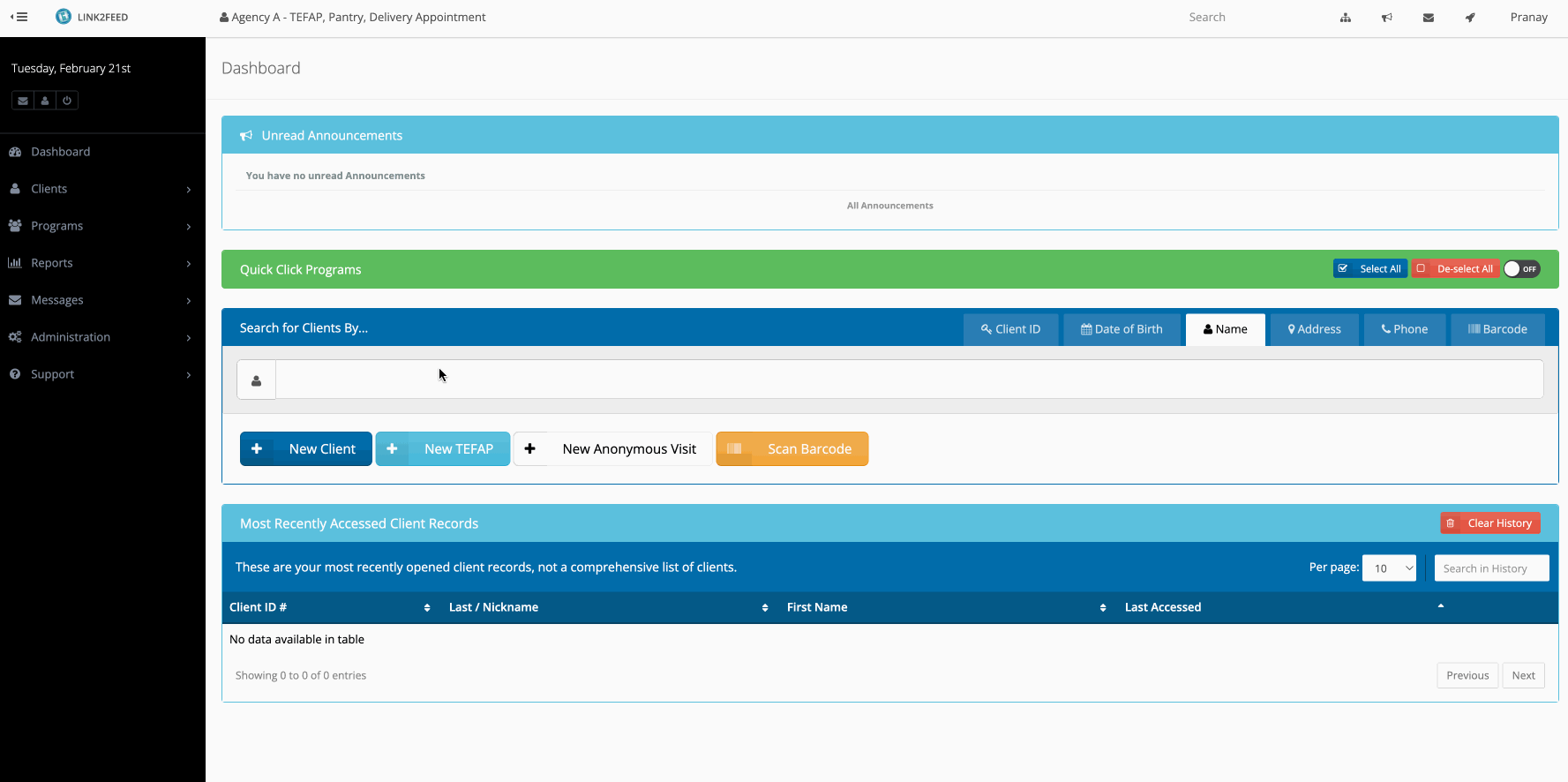
Task: Click the rocket icon in top bar
Action: [x=1469, y=18]
